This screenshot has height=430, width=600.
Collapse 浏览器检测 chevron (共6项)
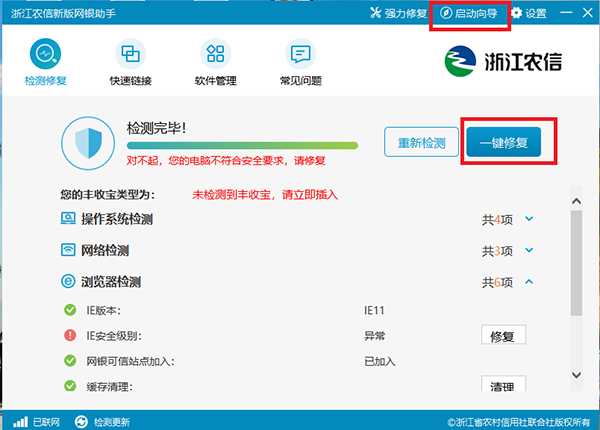click(529, 282)
